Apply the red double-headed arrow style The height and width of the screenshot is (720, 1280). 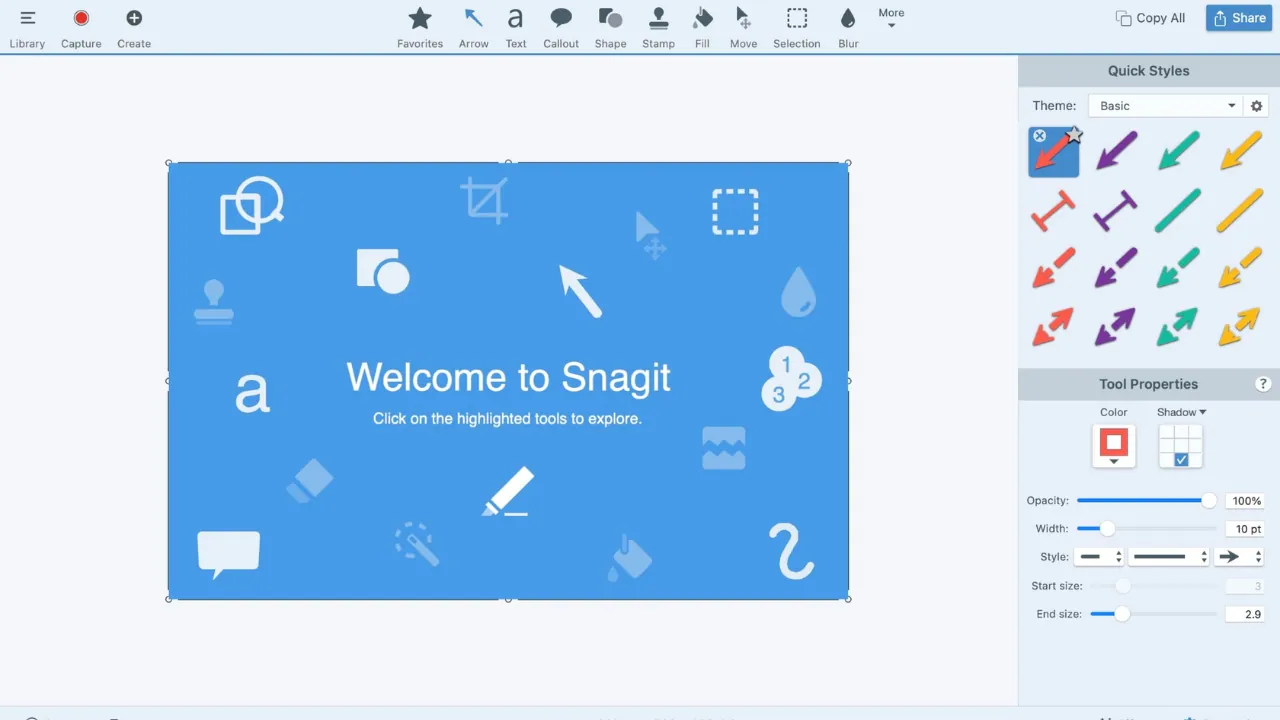click(1054, 327)
